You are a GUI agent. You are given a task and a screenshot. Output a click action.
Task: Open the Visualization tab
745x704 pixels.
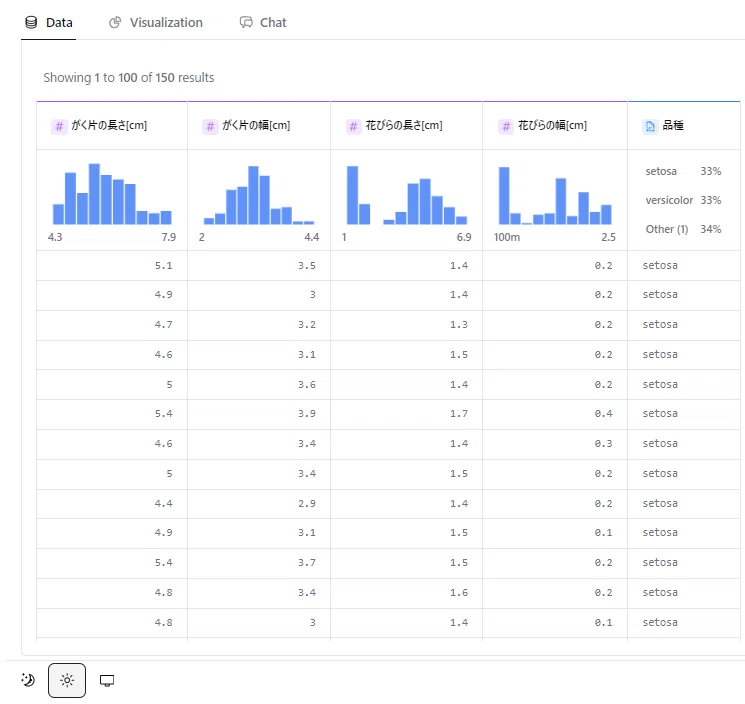point(156,22)
